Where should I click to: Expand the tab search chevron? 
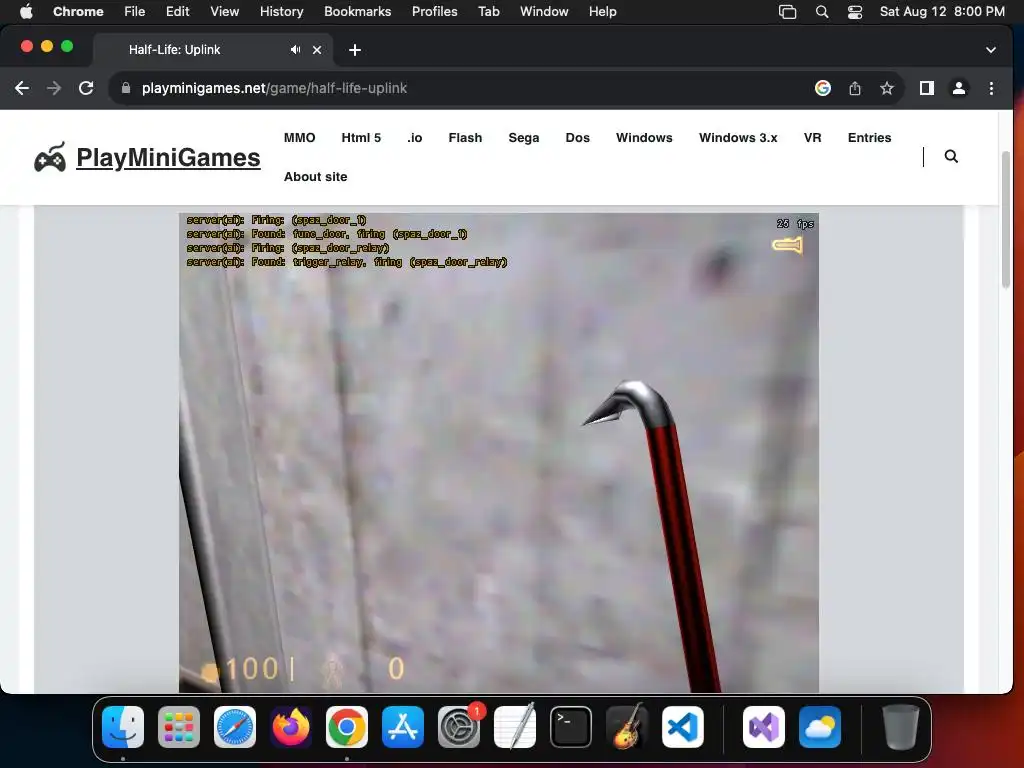tap(991, 50)
